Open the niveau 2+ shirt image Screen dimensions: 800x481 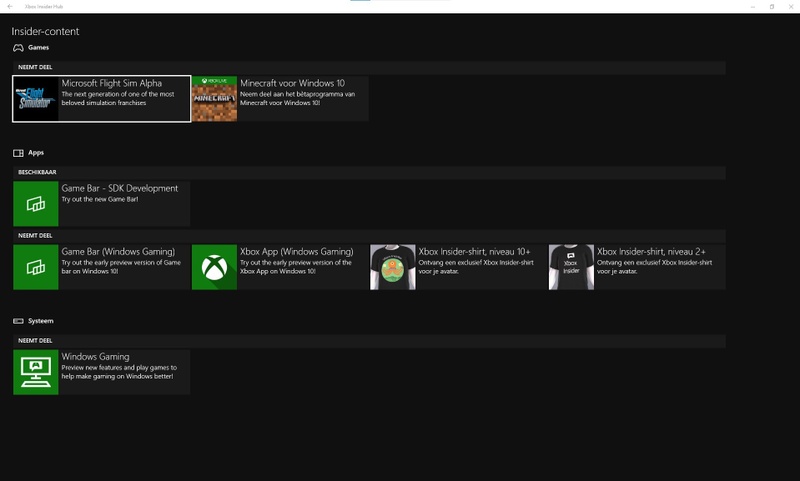pos(571,267)
